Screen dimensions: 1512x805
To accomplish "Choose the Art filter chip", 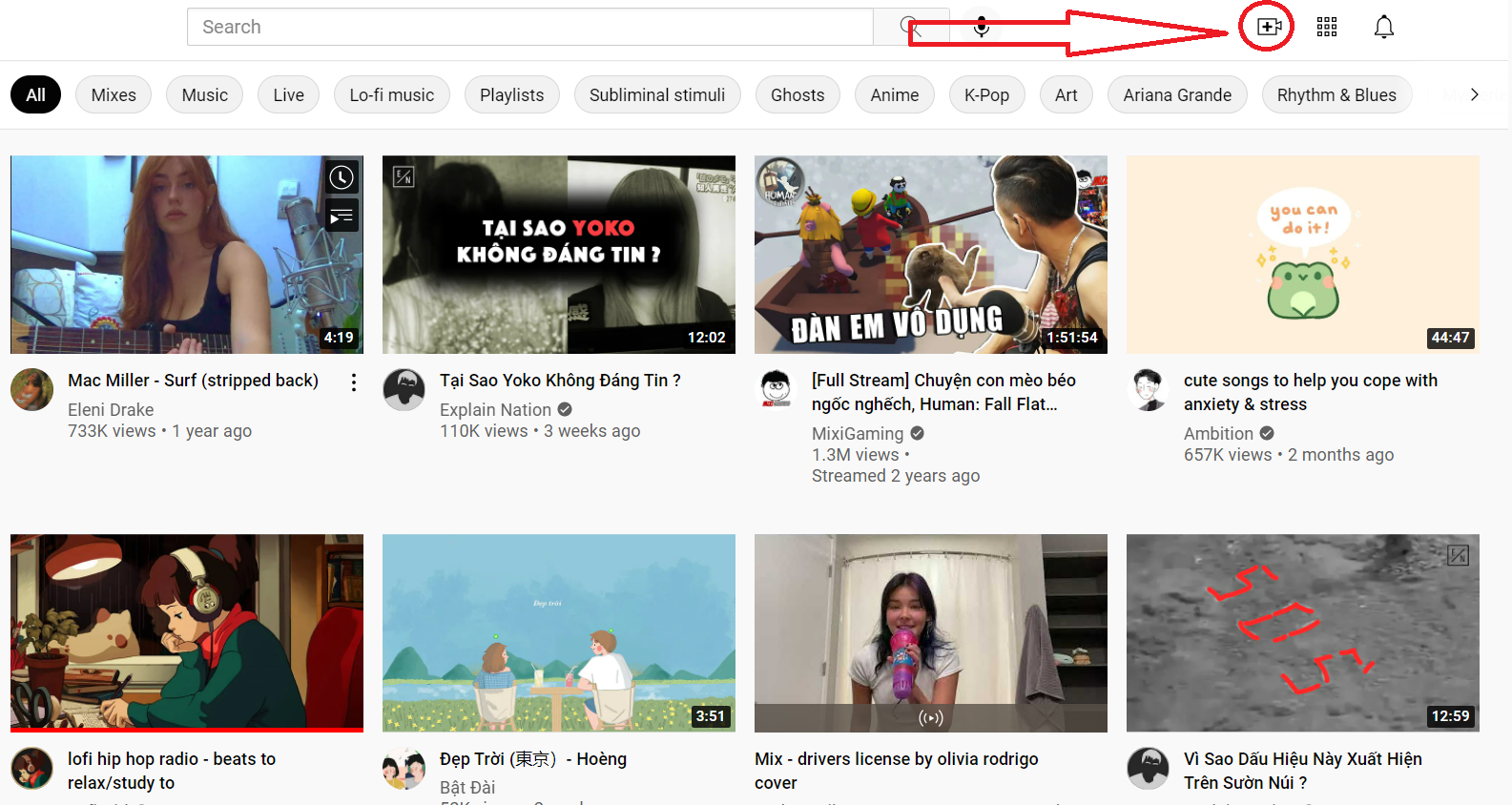I will [x=1067, y=94].
